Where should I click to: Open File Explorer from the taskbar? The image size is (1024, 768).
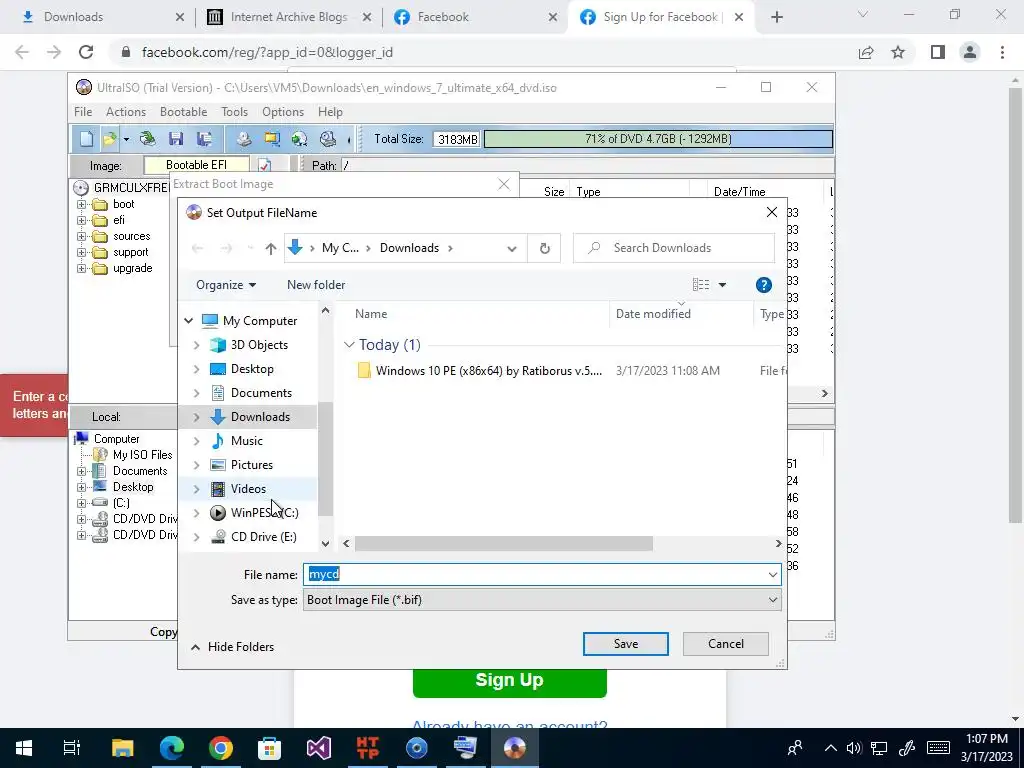coord(122,748)
